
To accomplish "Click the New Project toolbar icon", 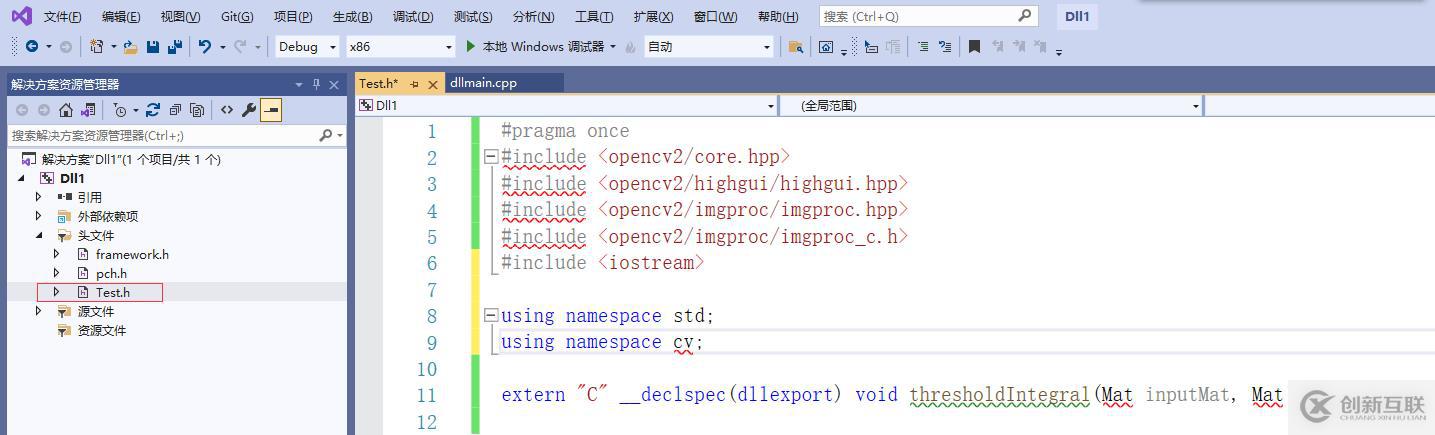I will tap(97, 46).
